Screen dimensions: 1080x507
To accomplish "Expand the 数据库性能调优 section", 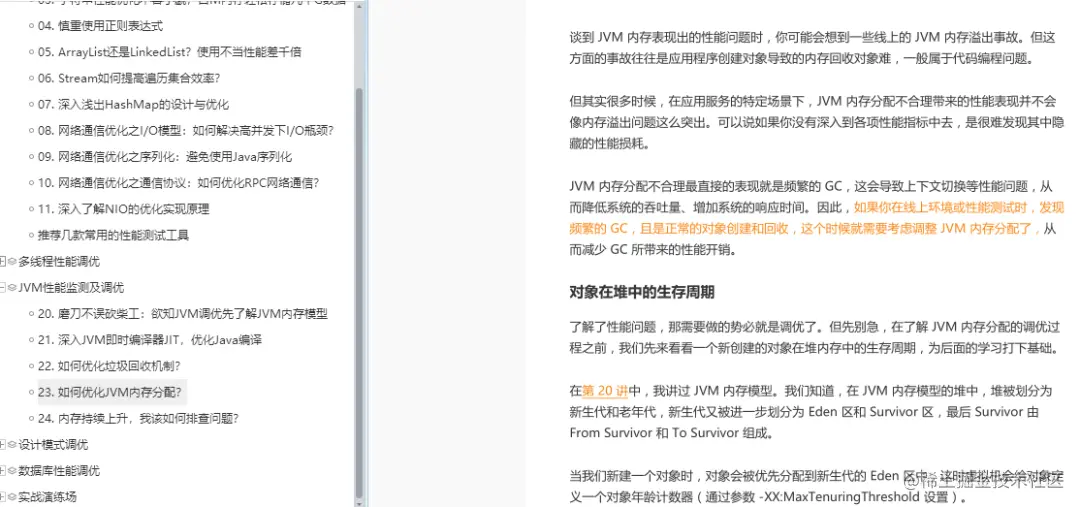I will (3, 470).
